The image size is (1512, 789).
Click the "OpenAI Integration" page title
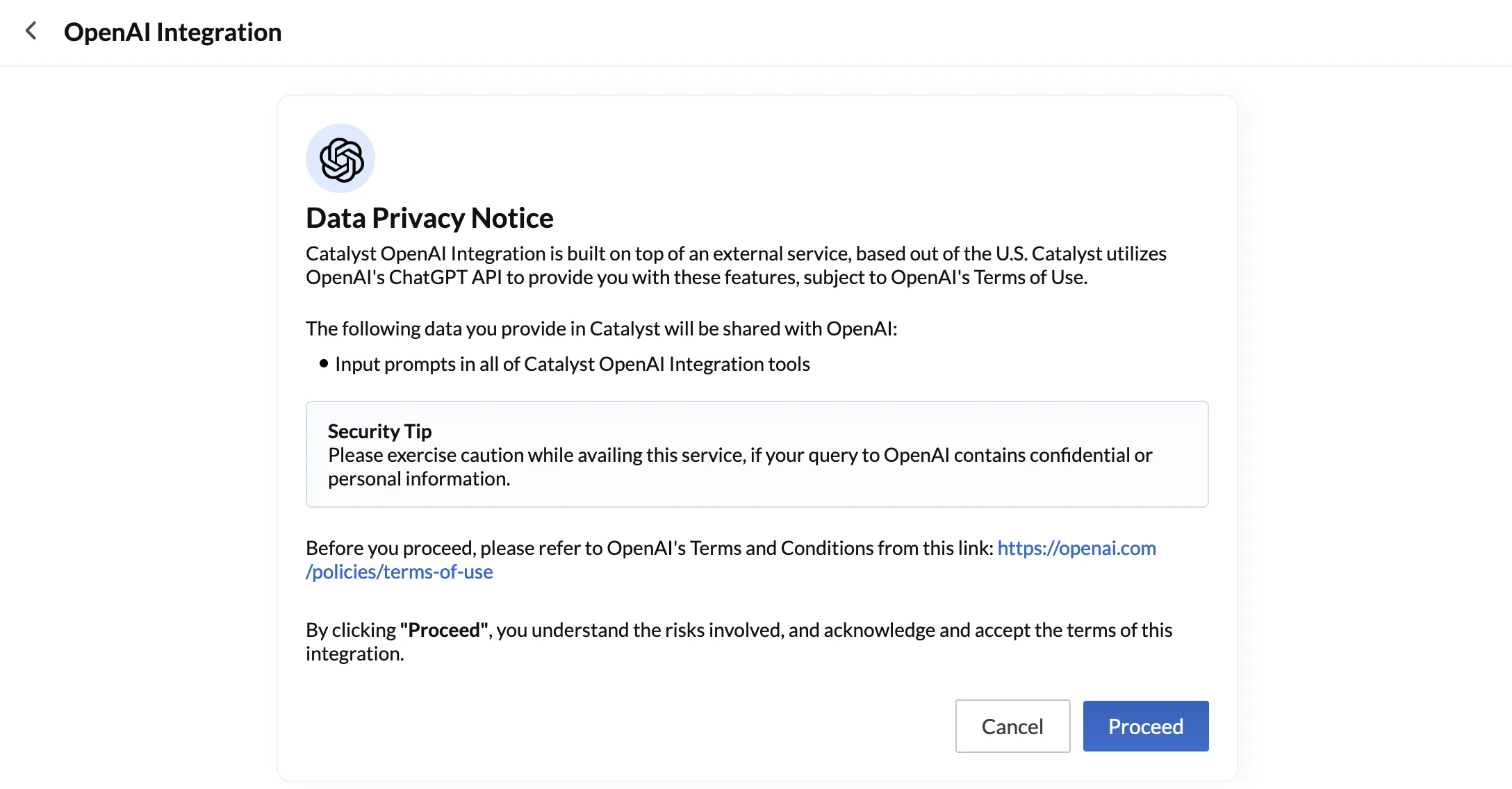[172, 32]
